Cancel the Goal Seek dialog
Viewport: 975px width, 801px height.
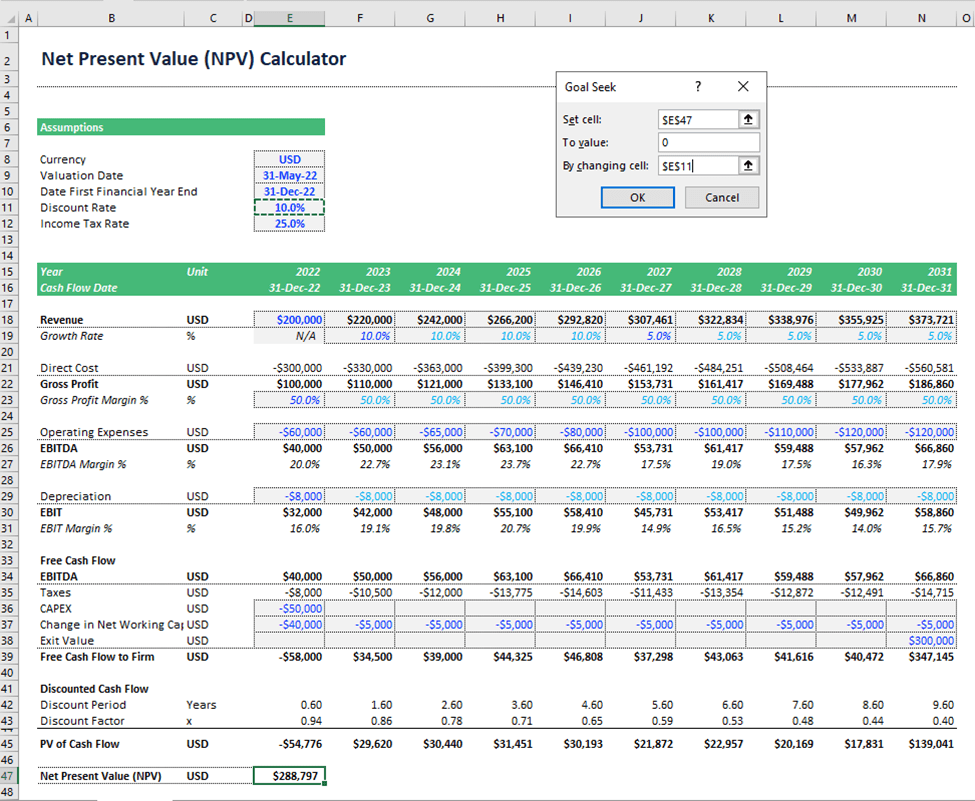pos(721,198)
